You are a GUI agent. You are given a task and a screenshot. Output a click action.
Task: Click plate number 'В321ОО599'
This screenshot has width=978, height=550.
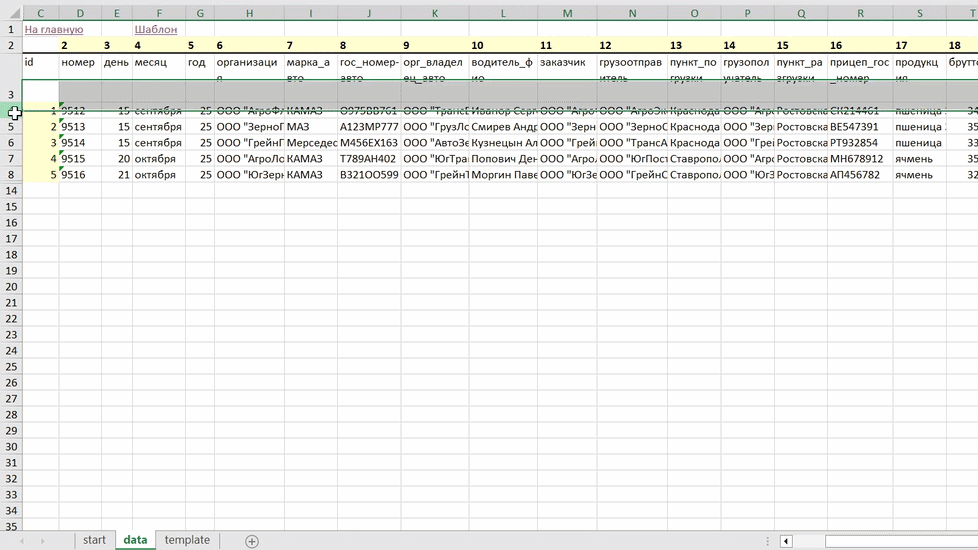[x=369, y=175]
